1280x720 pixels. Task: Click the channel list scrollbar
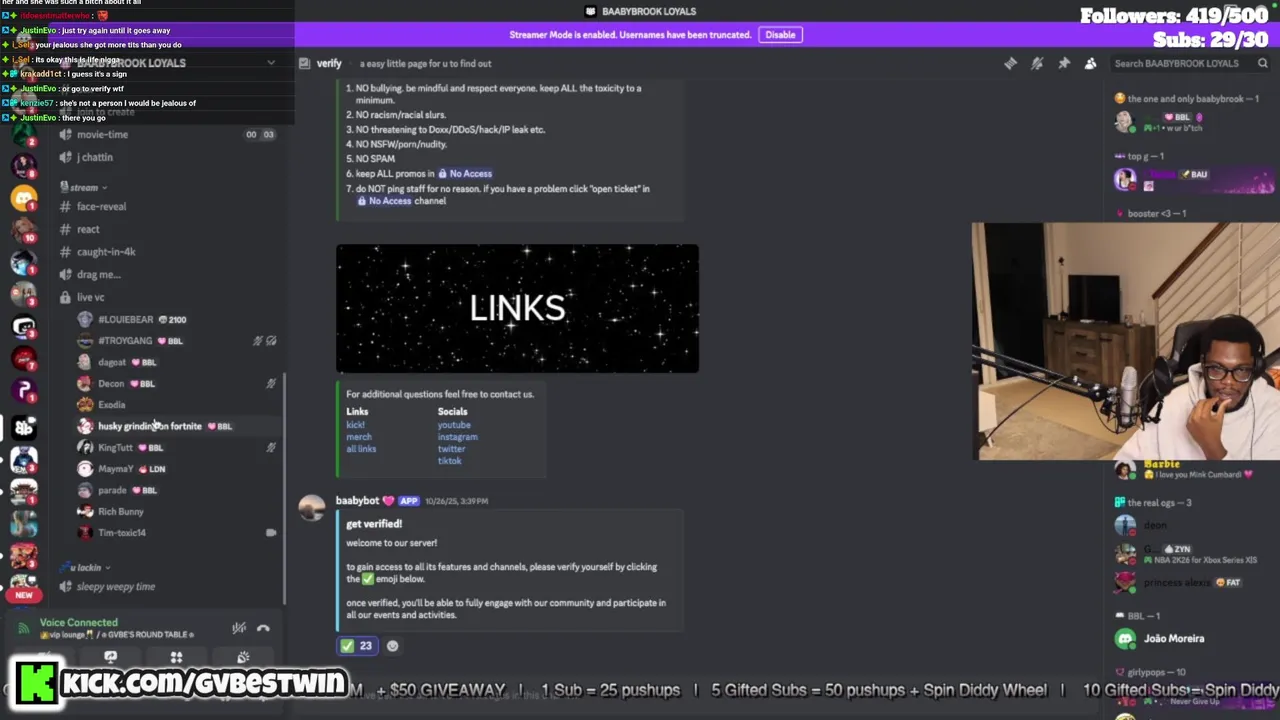pyautogui.click(x=285, y=490)
